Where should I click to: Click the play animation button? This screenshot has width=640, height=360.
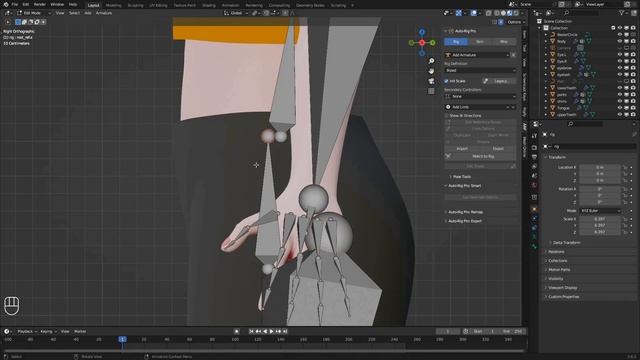coord(271,331)
